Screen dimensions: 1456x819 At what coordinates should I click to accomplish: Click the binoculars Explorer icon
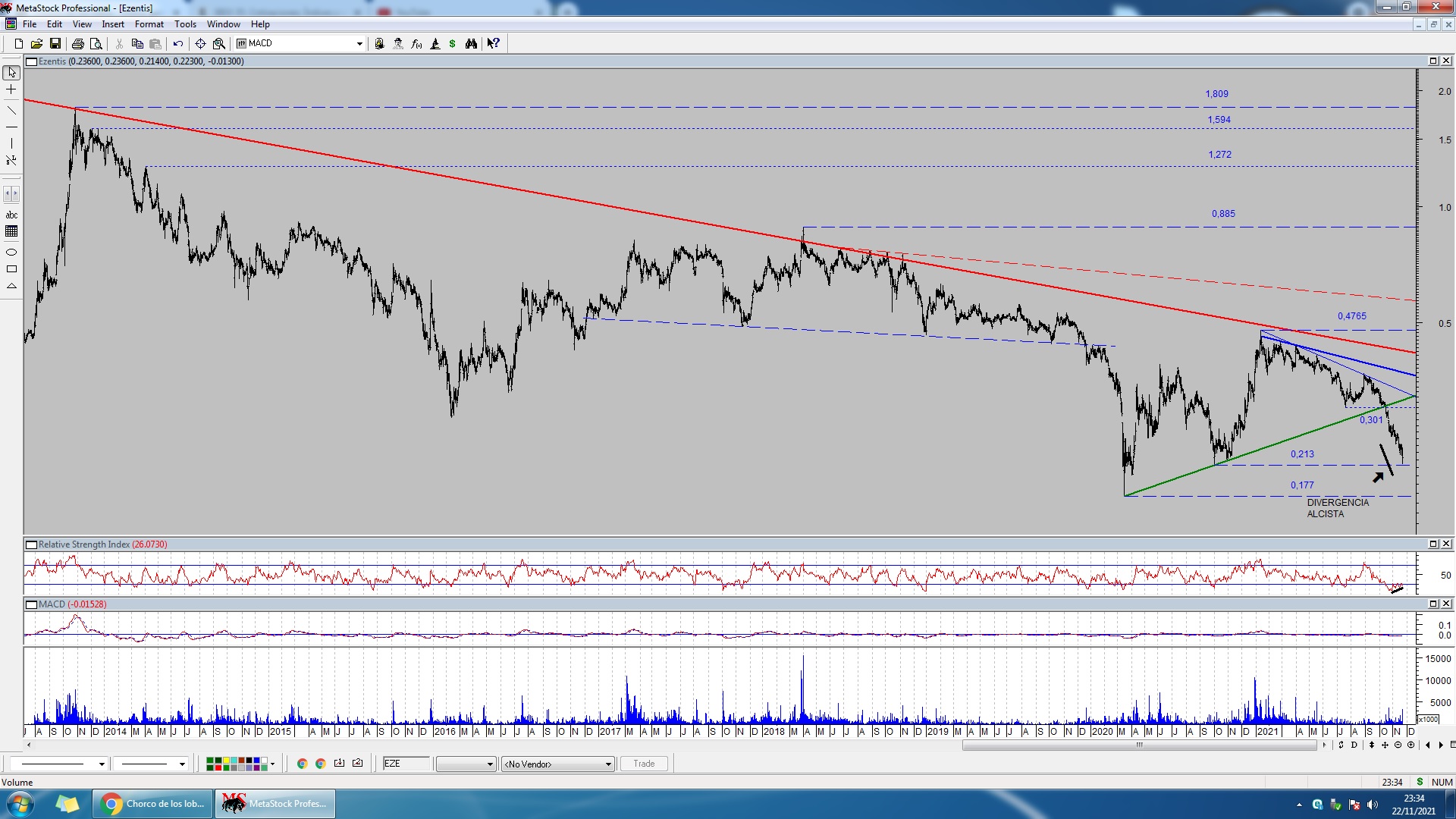(x=472, y=44)
